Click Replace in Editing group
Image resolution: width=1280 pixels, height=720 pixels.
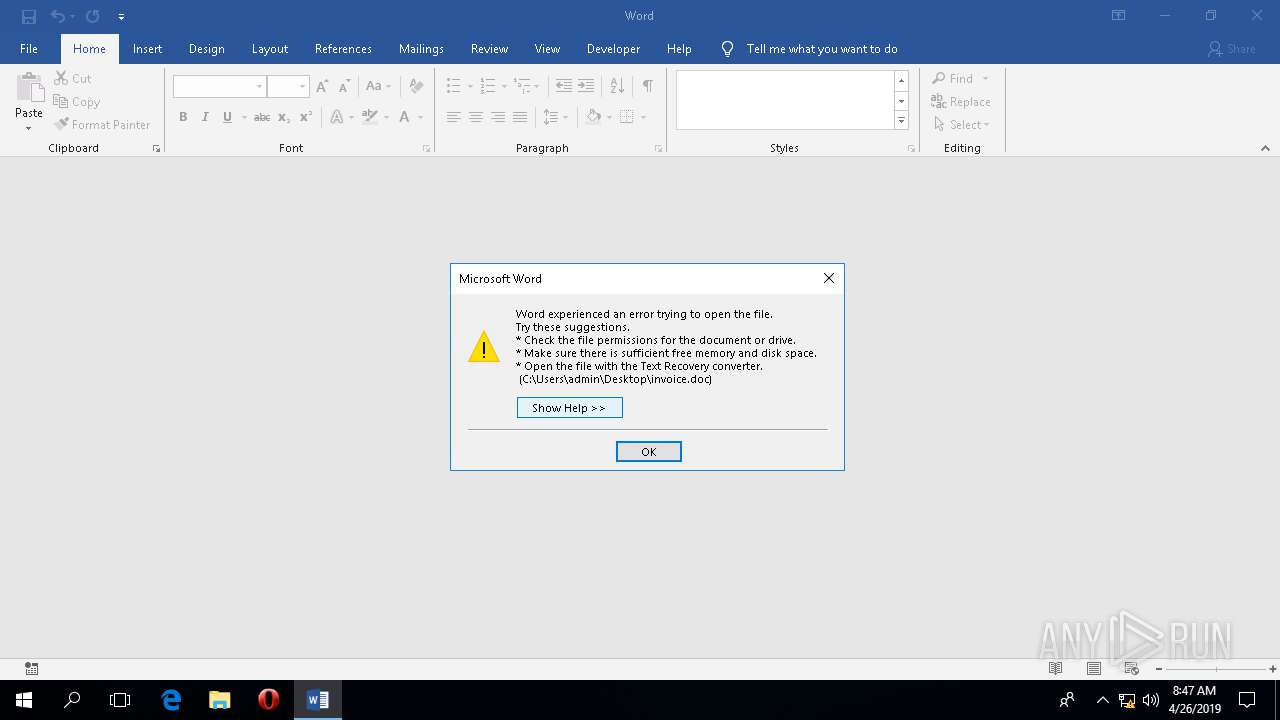click(961, 101)
